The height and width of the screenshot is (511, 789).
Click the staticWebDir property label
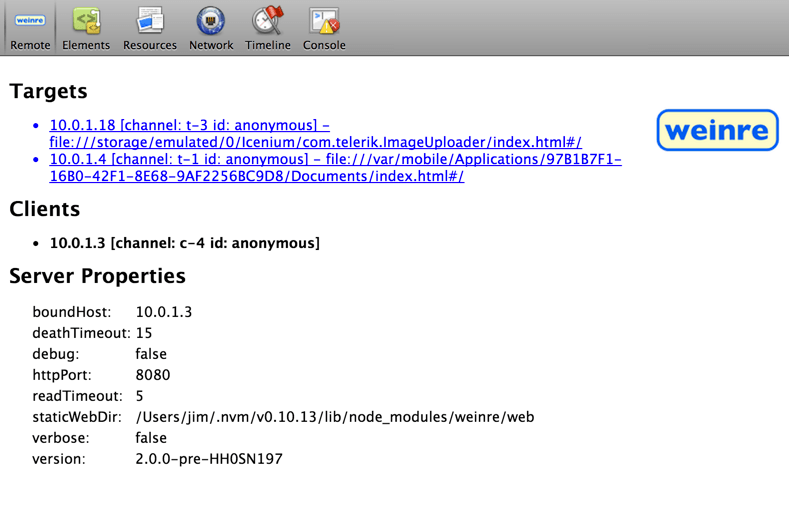[x=77, y=417]
